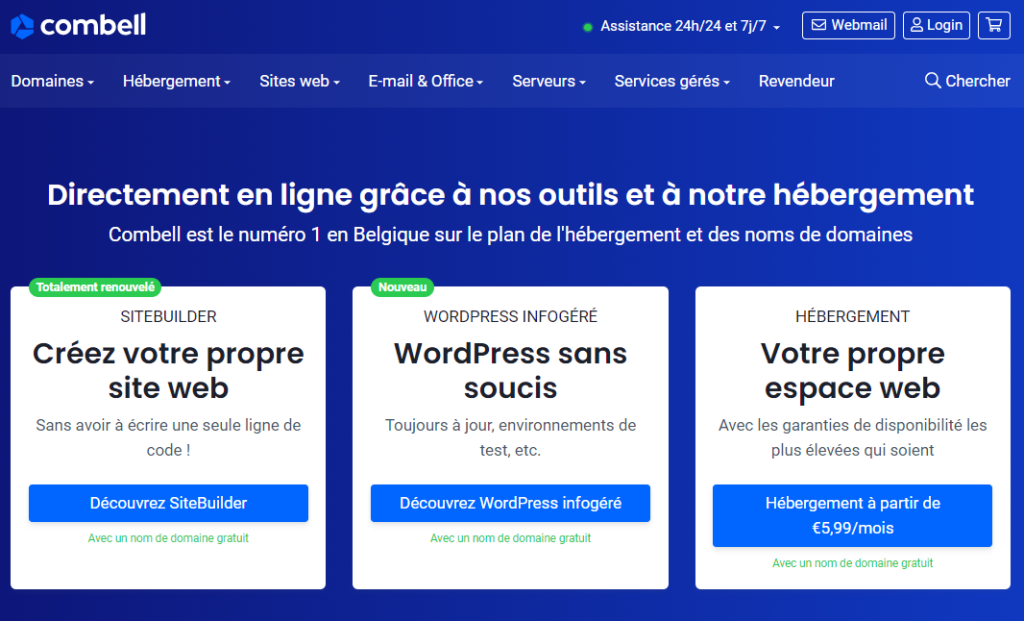Click the green online status dot
Image resolution: width=1024 pixels, height=621 pixels.
pyautogui.click(x=588, y=27)
